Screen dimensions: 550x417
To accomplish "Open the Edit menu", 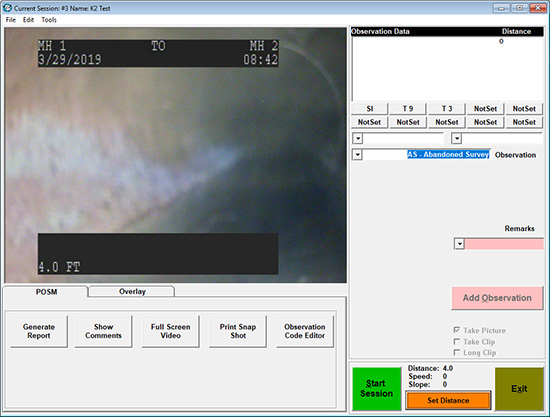I will (x=28, y=20).
